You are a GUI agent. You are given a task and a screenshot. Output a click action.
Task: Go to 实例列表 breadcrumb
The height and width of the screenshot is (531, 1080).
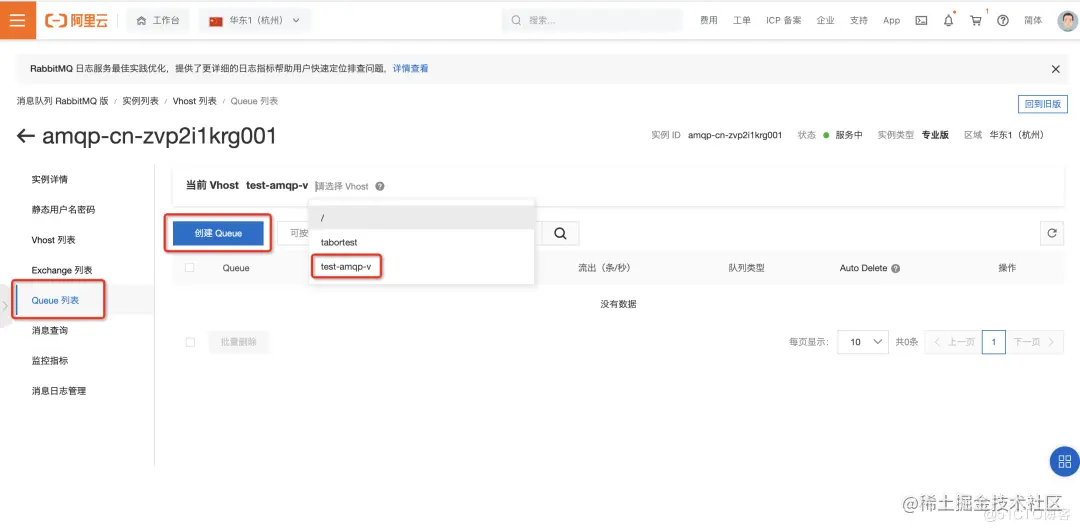pyautogui.click(x=141, y=101)
